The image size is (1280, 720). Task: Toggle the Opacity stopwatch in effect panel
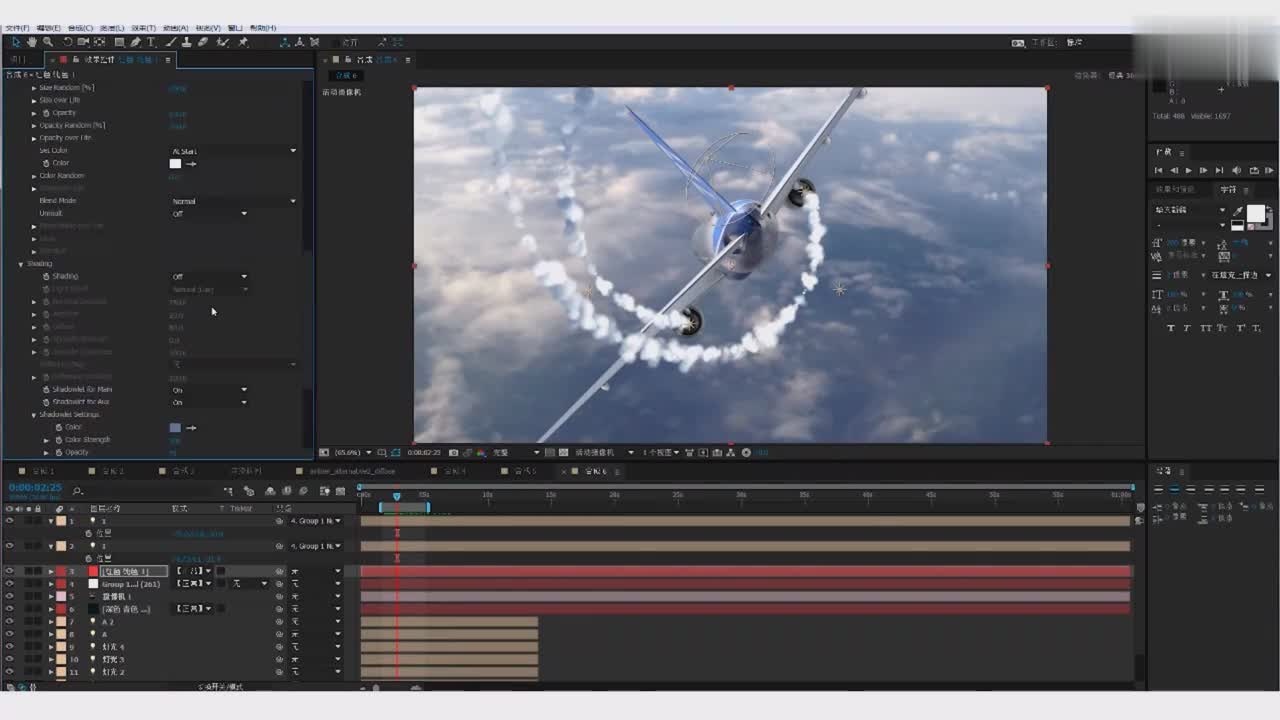(46, 113)
